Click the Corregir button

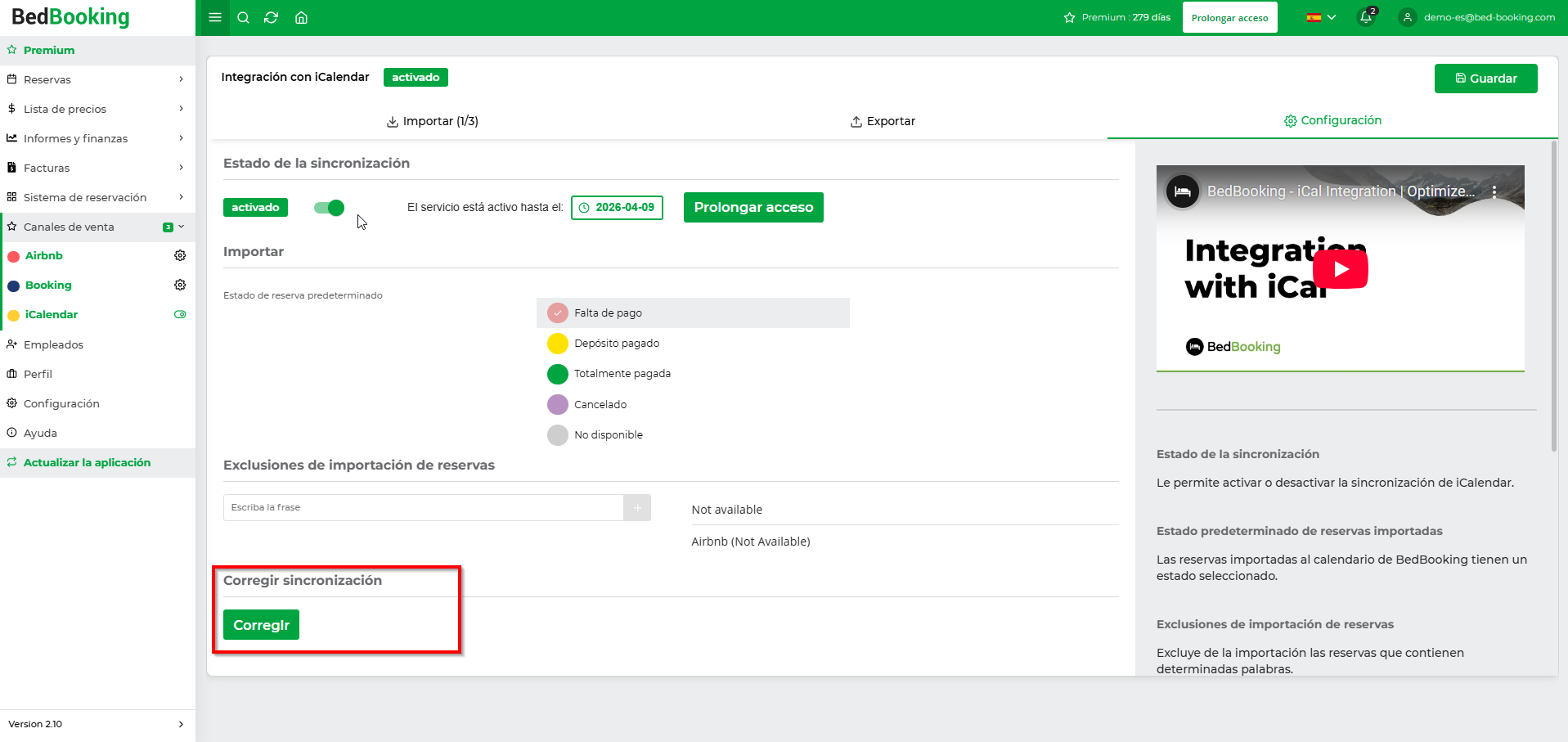[262, 625]
